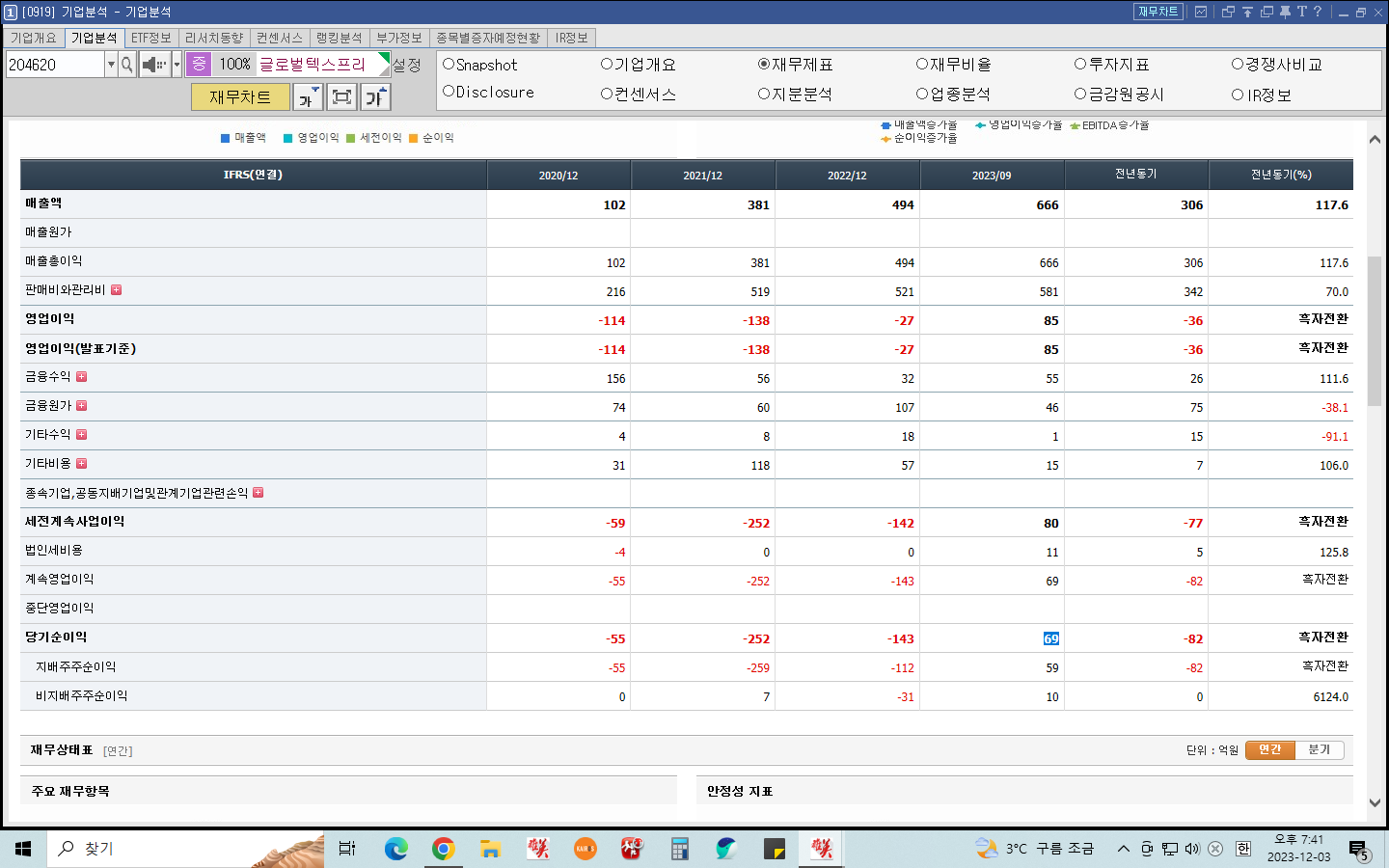The width and height of the screenshot is (1389, 868).
Task: Switch to the ETF정보 tab
Action: (x=151, y=38)
